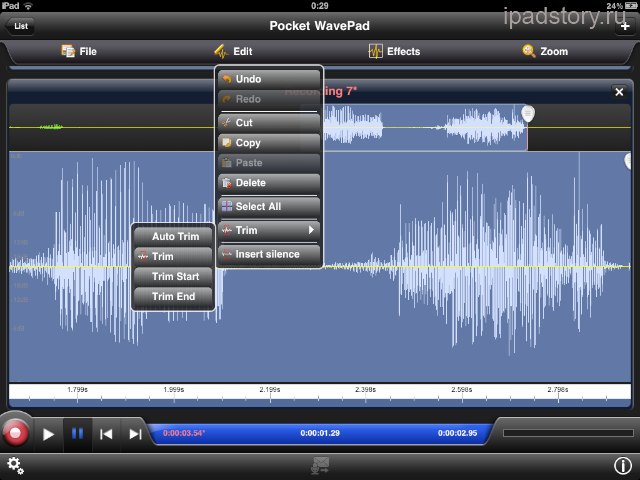Add new recording with plus button

(625, 27)
